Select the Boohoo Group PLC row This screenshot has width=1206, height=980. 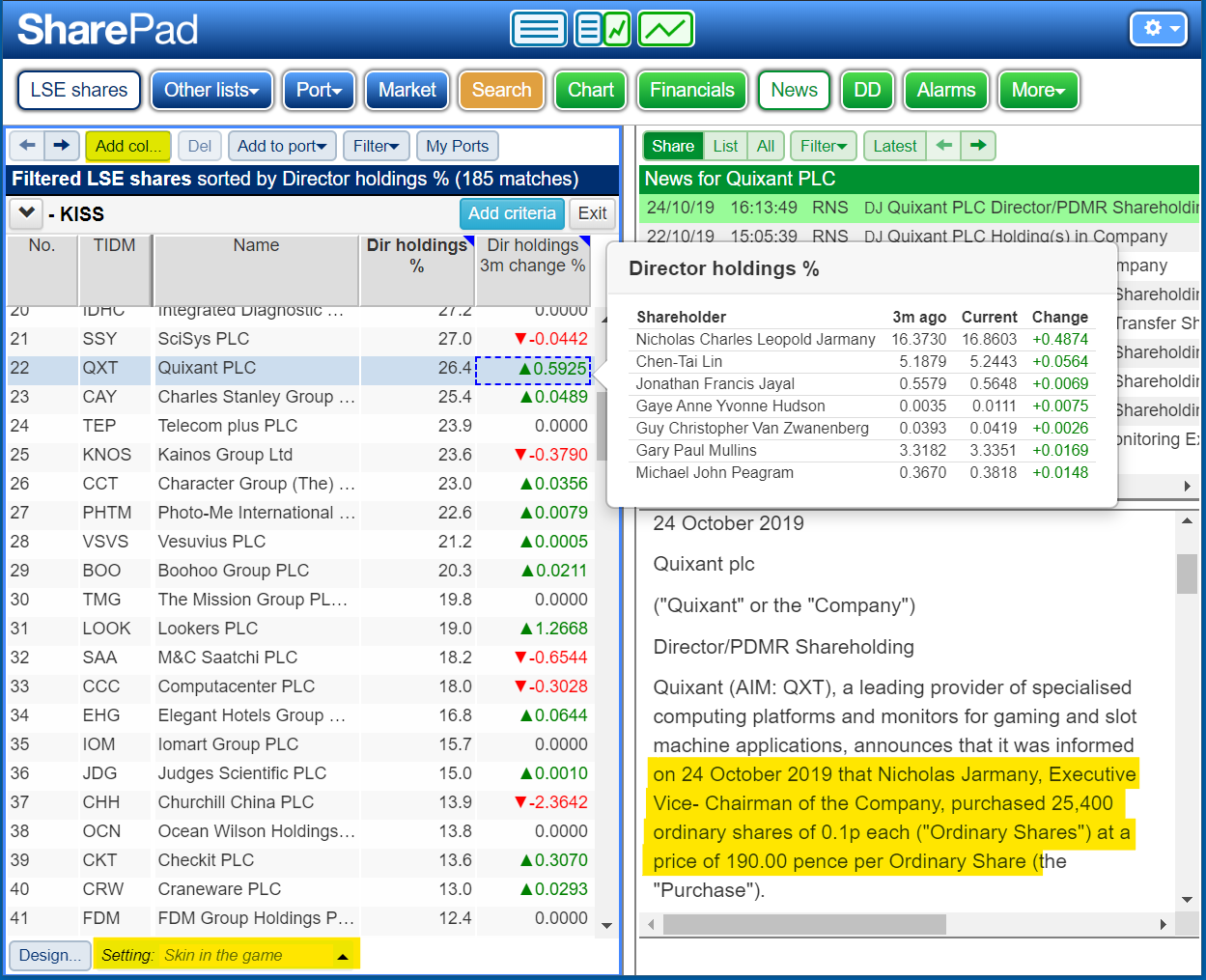[299, 571]
